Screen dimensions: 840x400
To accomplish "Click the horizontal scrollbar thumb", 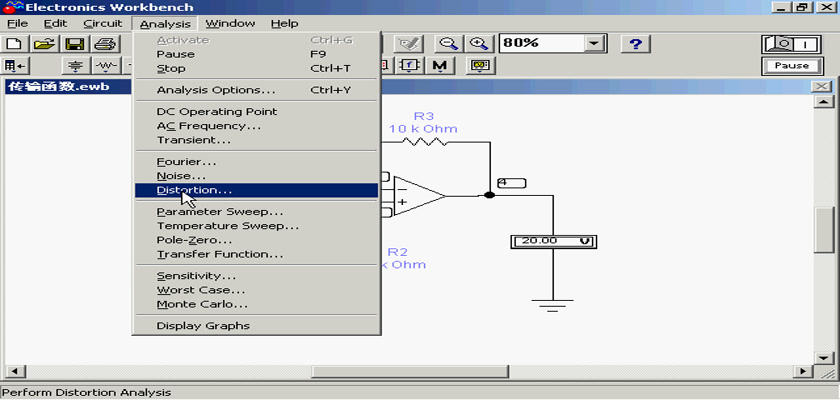I will tap(410, 371).
